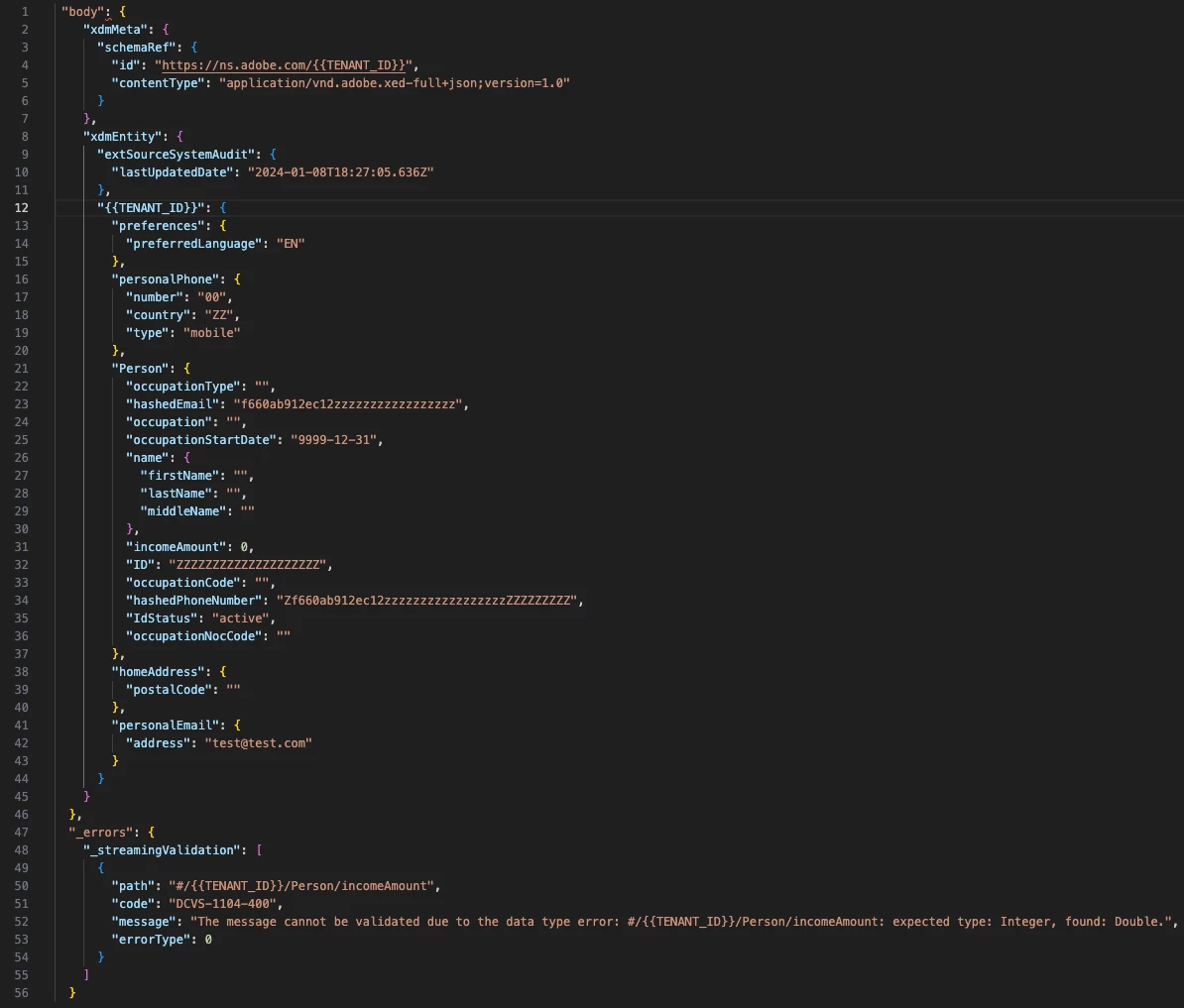
Task: Open the ns.adobe.com schema id link
Action: (x=284, y=65)
